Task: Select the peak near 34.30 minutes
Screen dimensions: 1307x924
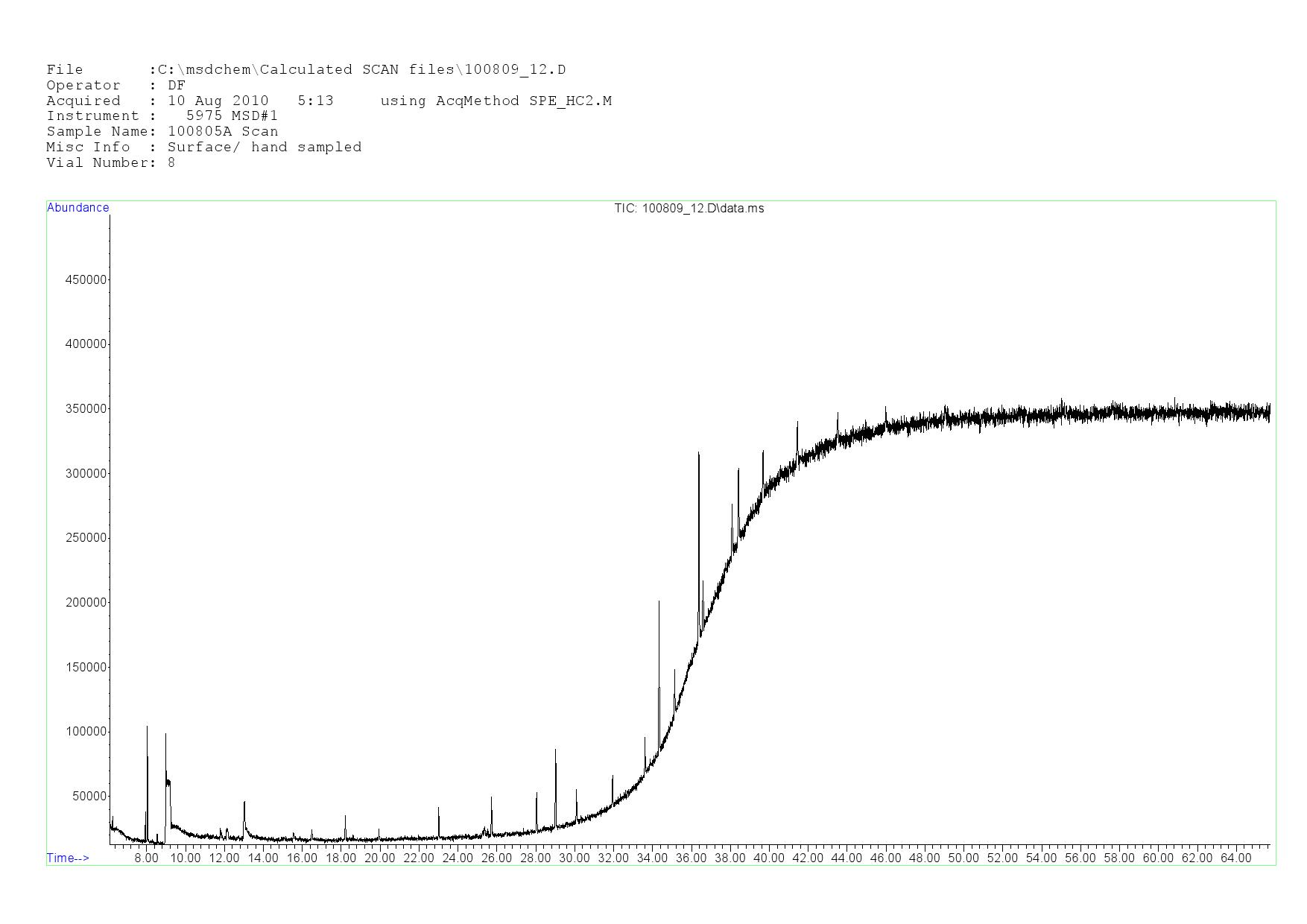Action: (x=659, y=604)
